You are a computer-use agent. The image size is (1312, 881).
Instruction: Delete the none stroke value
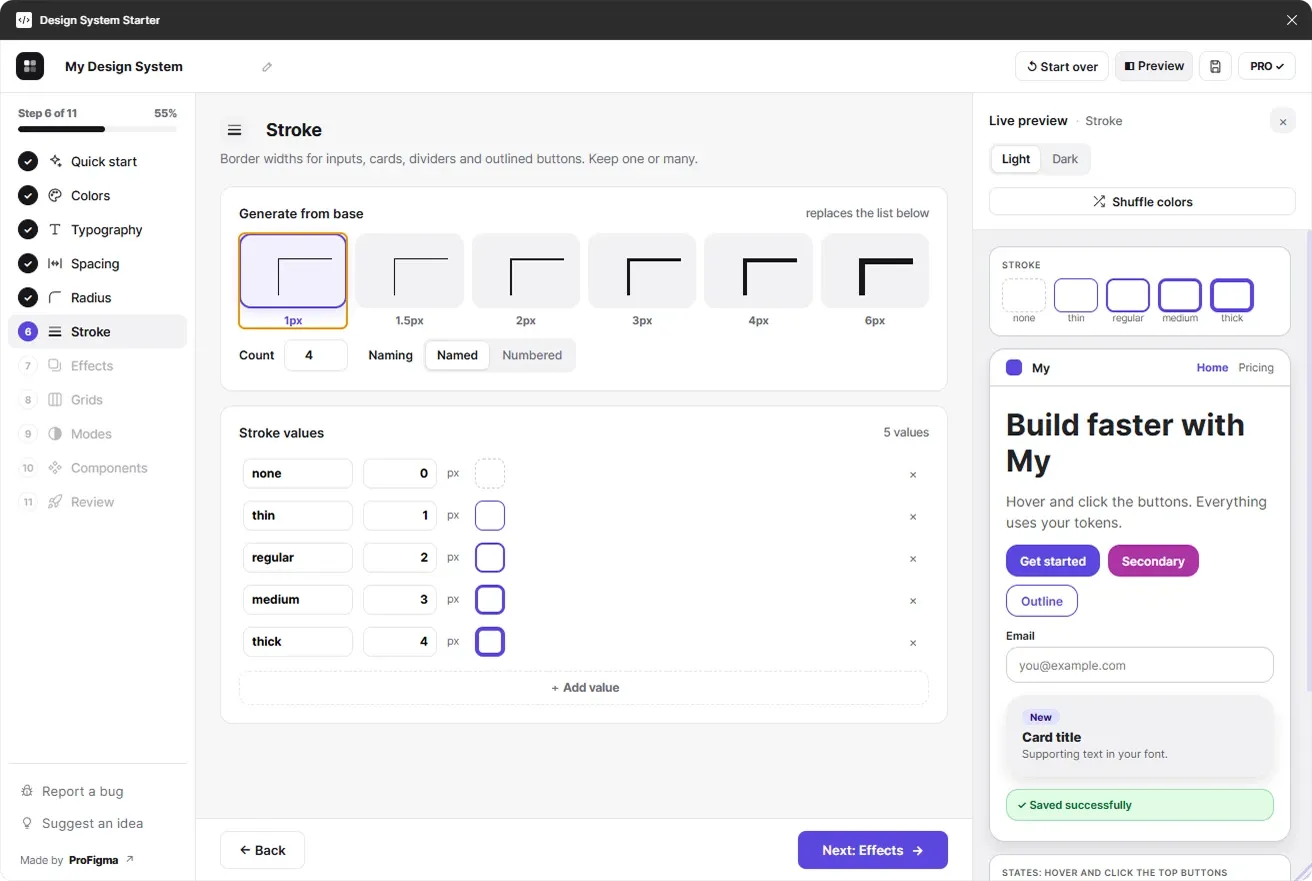point(913,475)
